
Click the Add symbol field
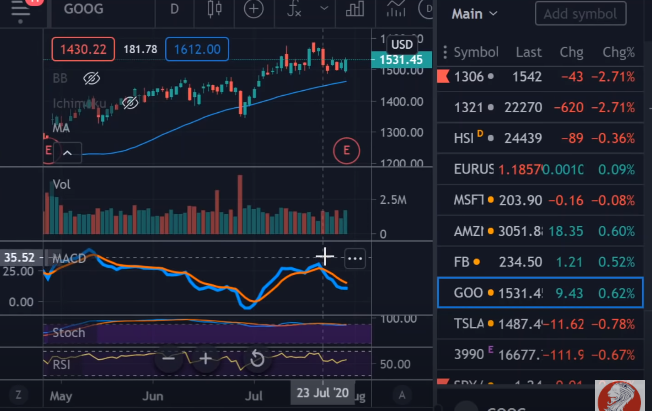pyautogui.click(x=580, y=14)
